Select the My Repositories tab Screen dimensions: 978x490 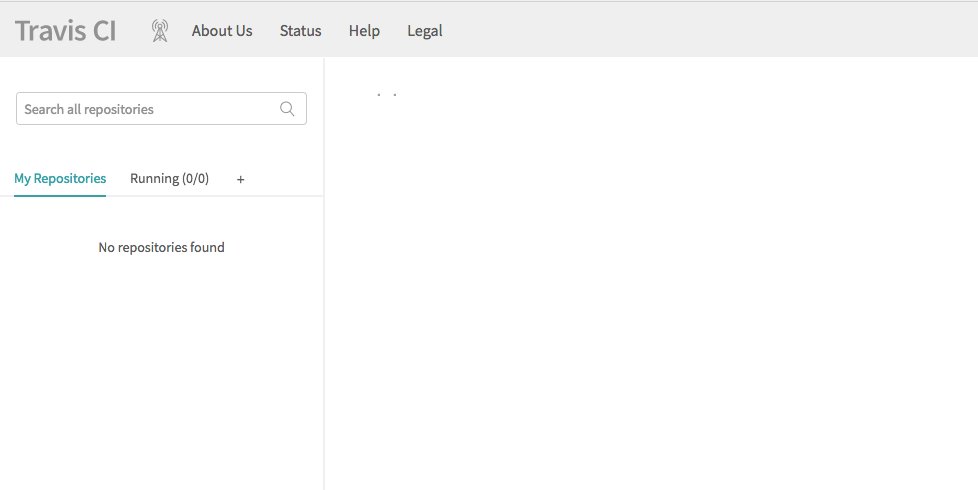(x=60, y=179)
